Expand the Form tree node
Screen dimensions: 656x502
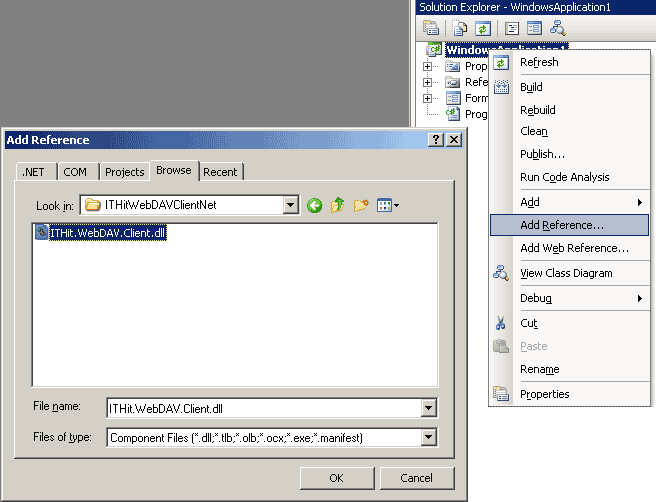pos(427,98)
